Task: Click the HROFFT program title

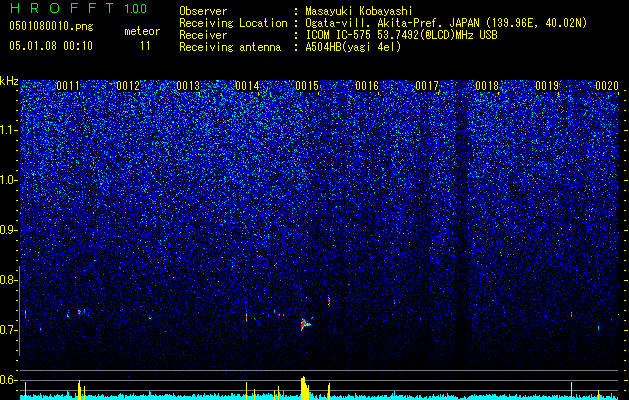Action: [63, 8]
